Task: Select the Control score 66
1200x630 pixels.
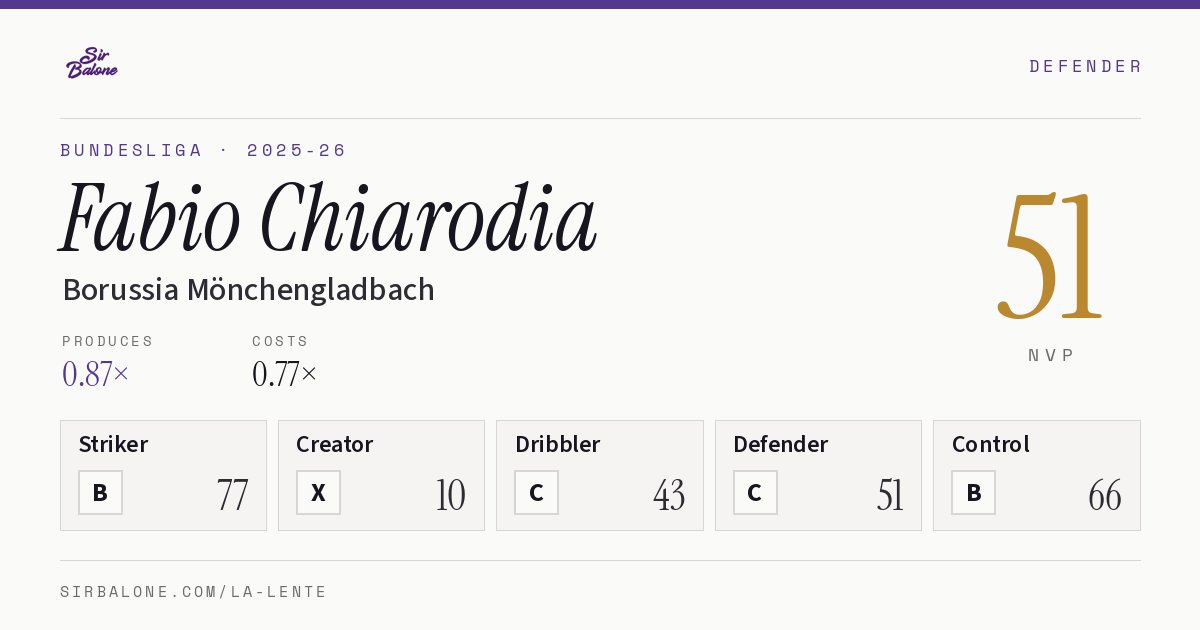Action: tap(1105, 495)
